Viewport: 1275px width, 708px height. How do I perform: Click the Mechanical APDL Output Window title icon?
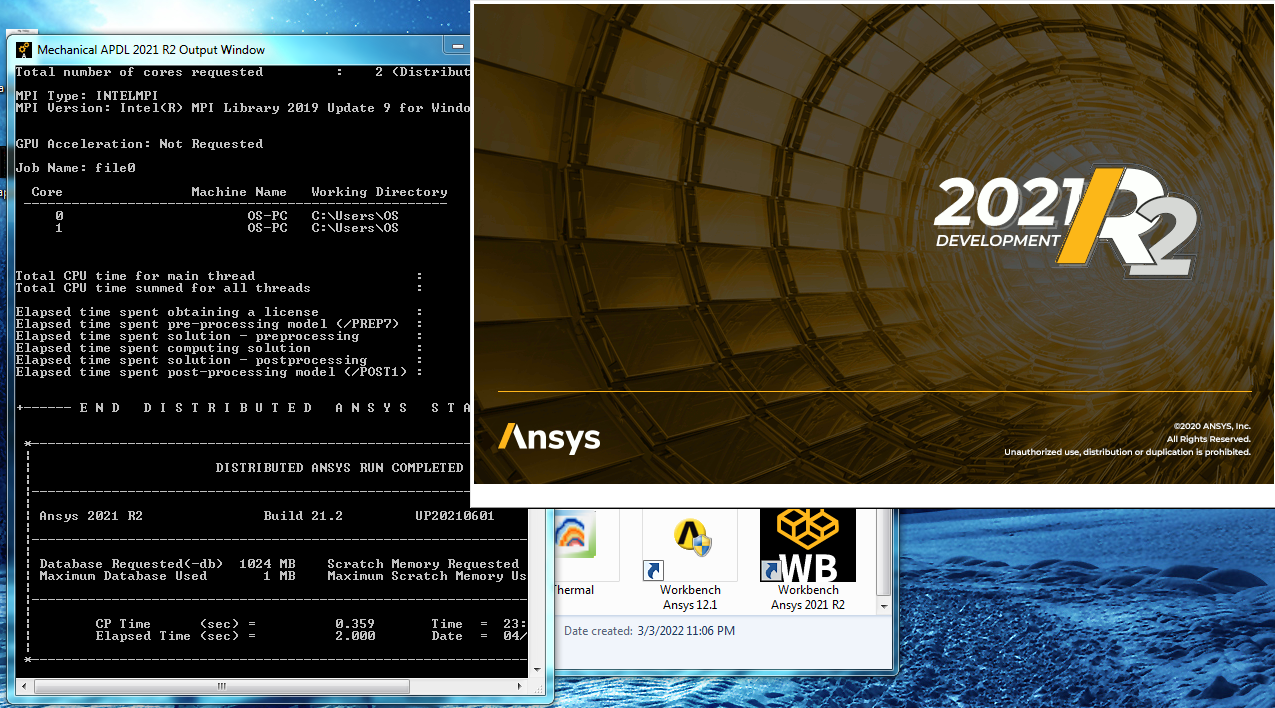[x=23, y=49]
